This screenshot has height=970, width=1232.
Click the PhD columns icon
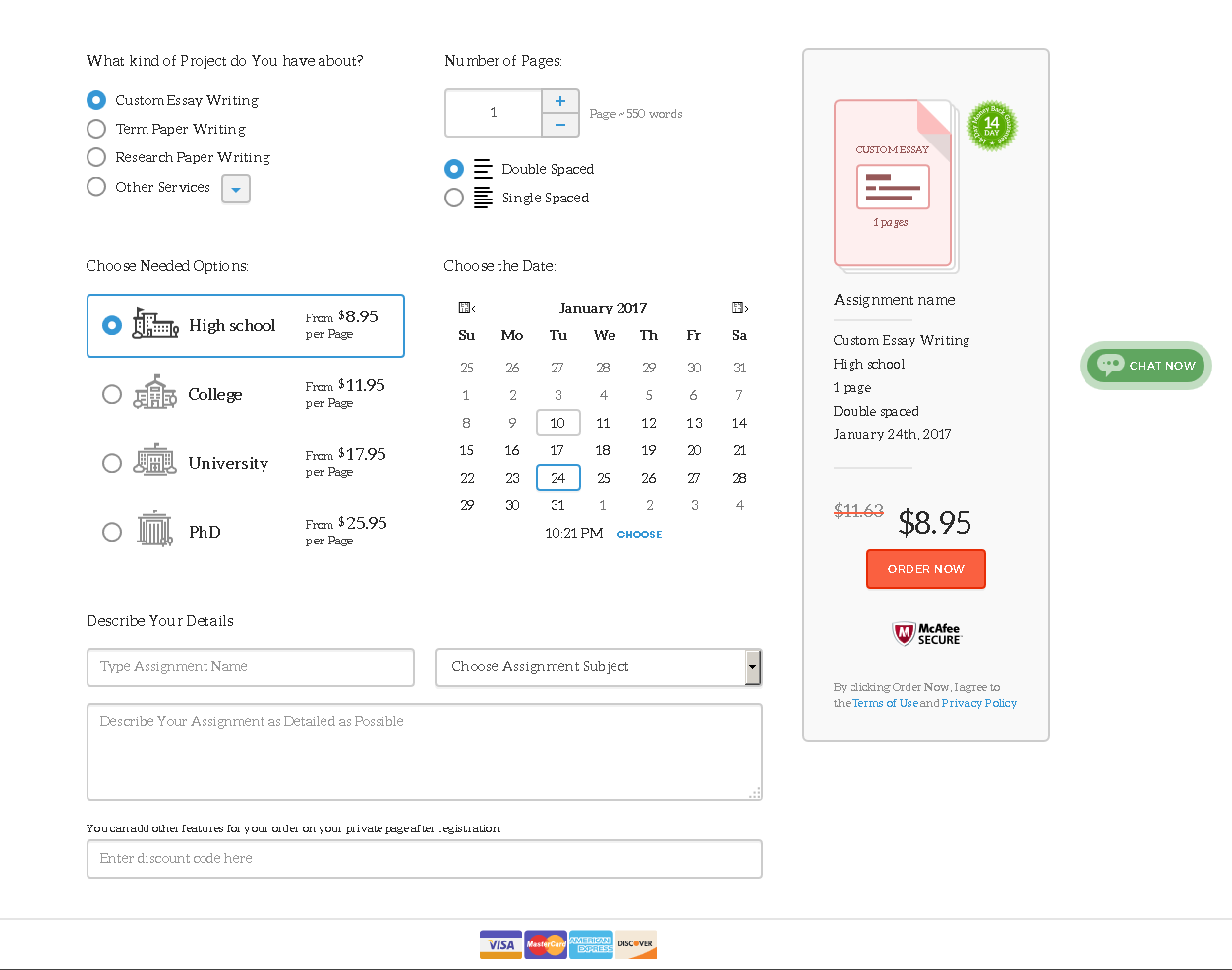pyautogui.click(x=154, y=529)
